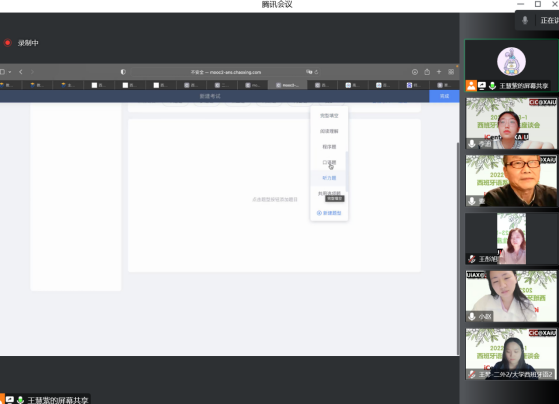
Task: Click the red recording indicator 录制中
Action: tap(7, 43)
